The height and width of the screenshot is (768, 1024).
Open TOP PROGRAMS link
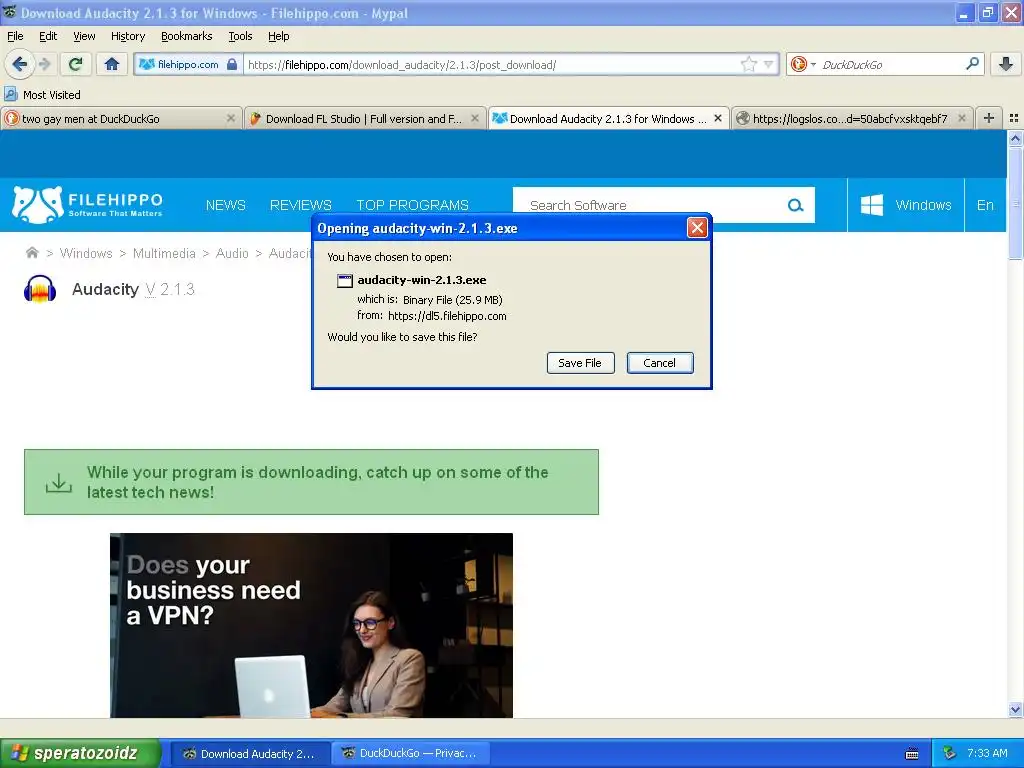(412, 205)
